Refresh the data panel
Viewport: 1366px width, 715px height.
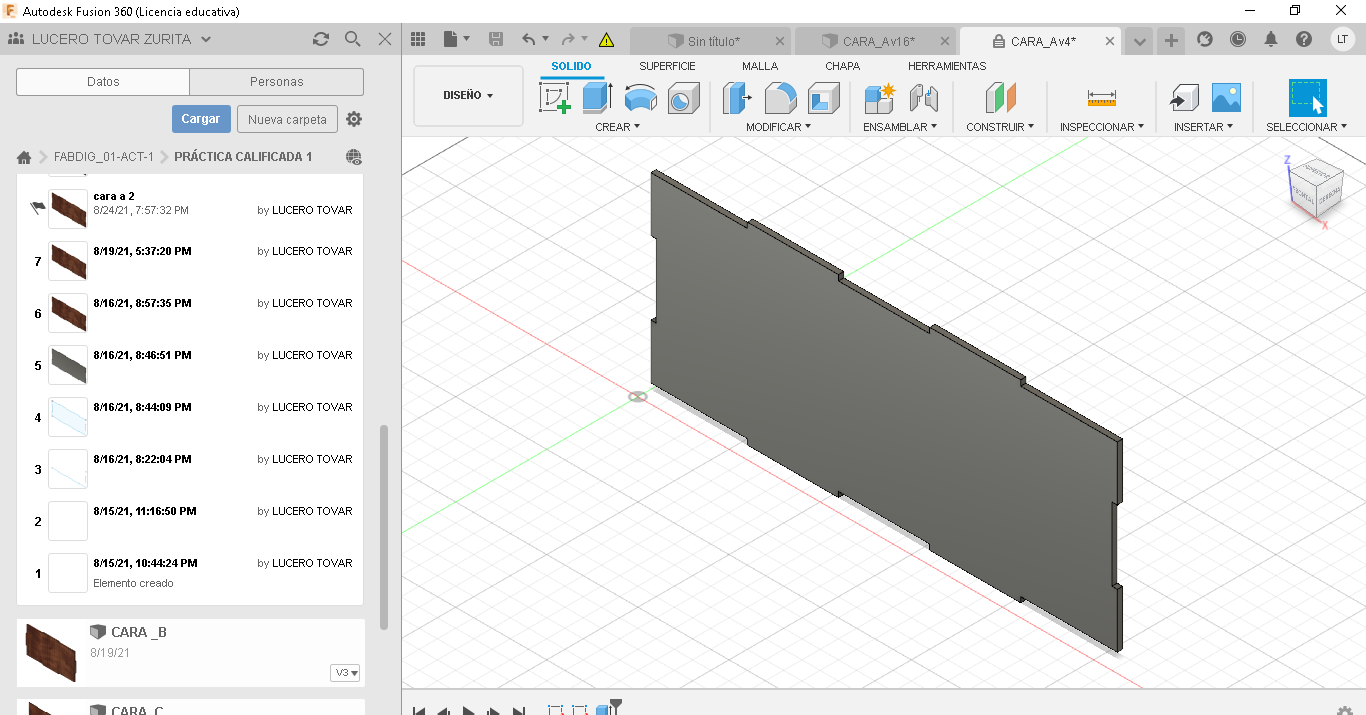pos(321,39)
